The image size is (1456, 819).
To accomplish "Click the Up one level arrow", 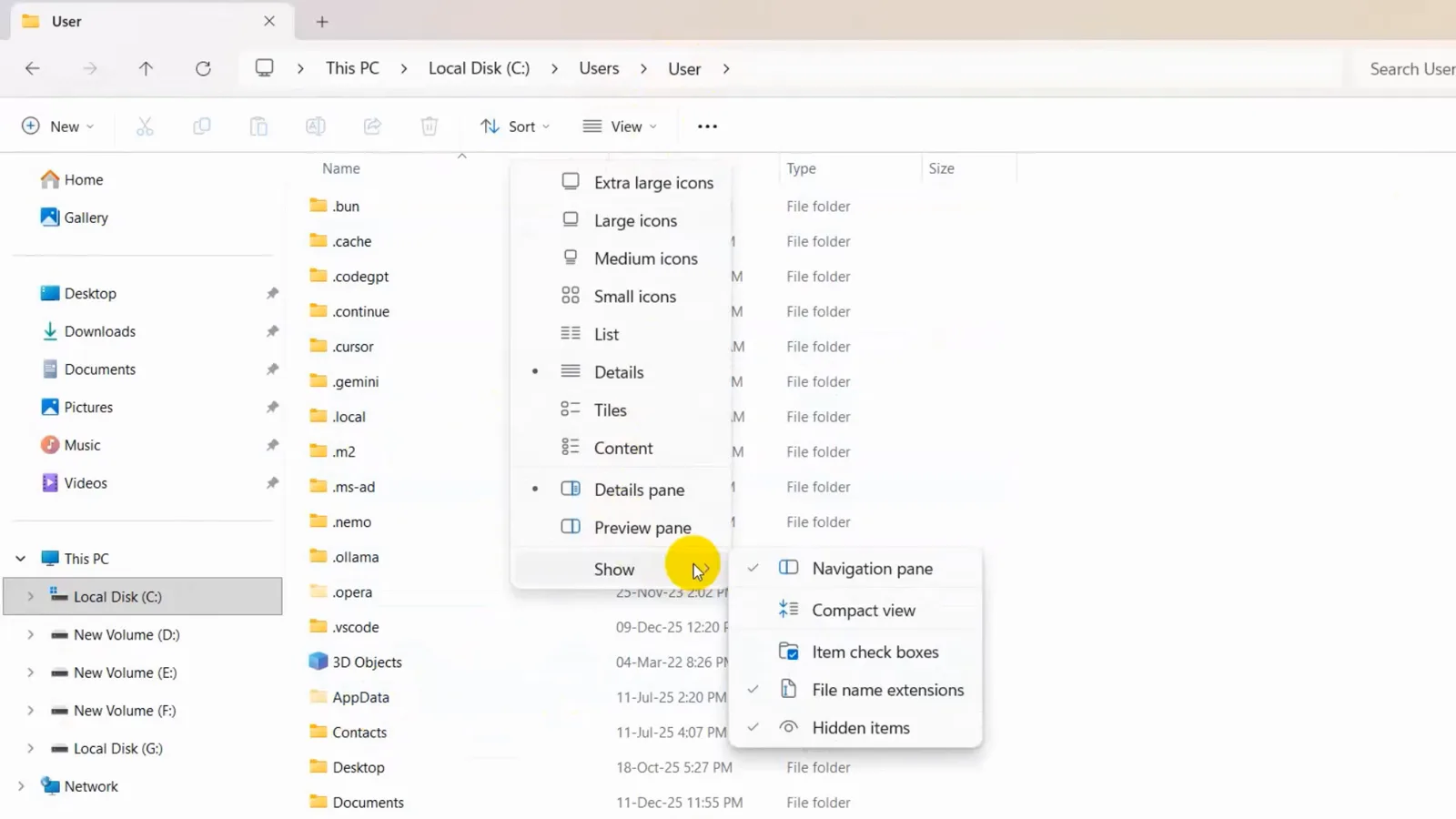I will coord(146,68).
